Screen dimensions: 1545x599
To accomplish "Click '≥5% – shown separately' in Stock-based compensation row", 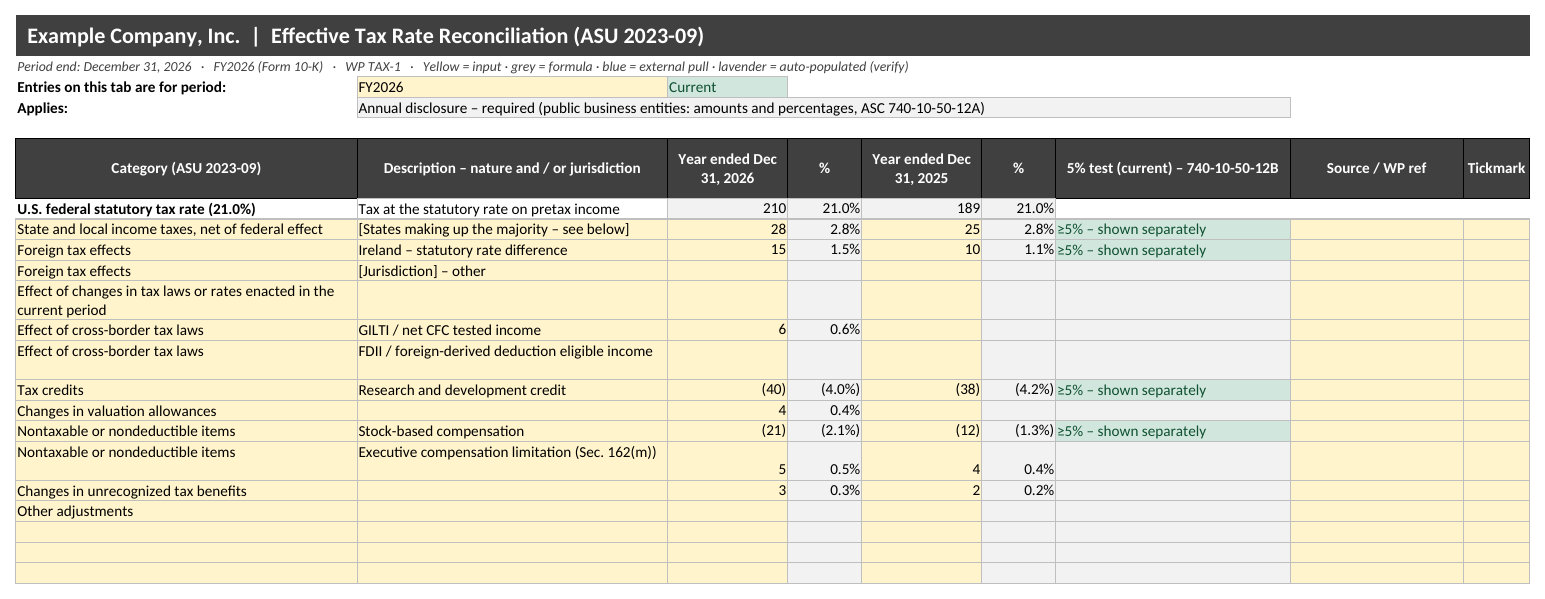I will (x=1172, y=431).
